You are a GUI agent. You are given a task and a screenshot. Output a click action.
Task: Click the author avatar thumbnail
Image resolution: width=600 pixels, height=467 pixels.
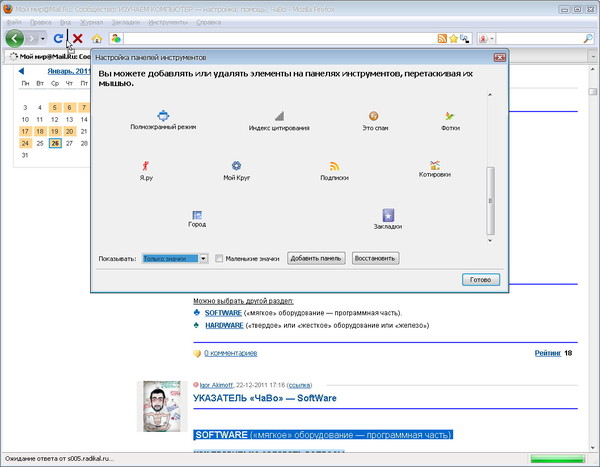pos(162,406)
